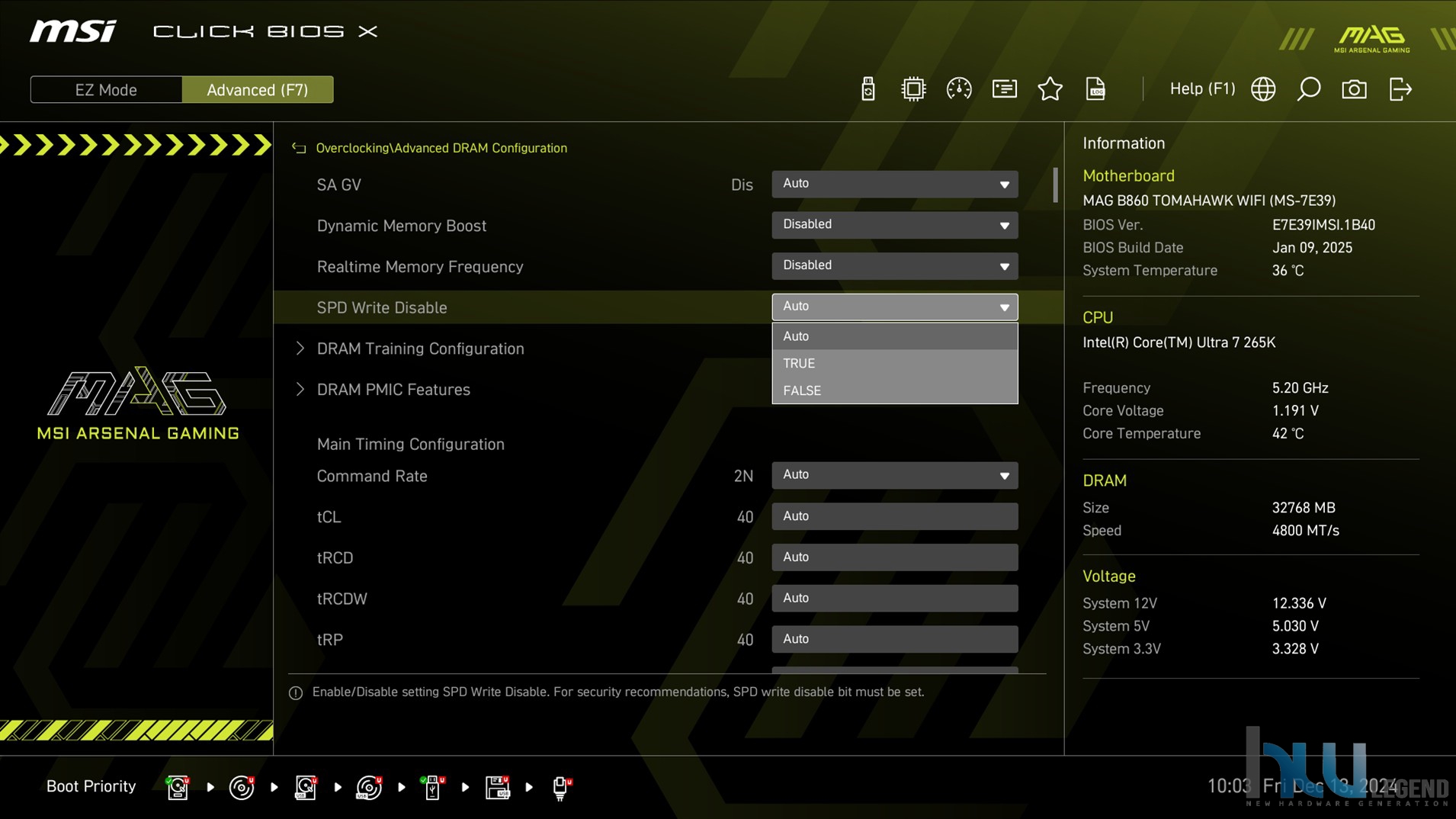Open Help (F1)
This screenshot has width=1456, height=819.
point(1202,88)
